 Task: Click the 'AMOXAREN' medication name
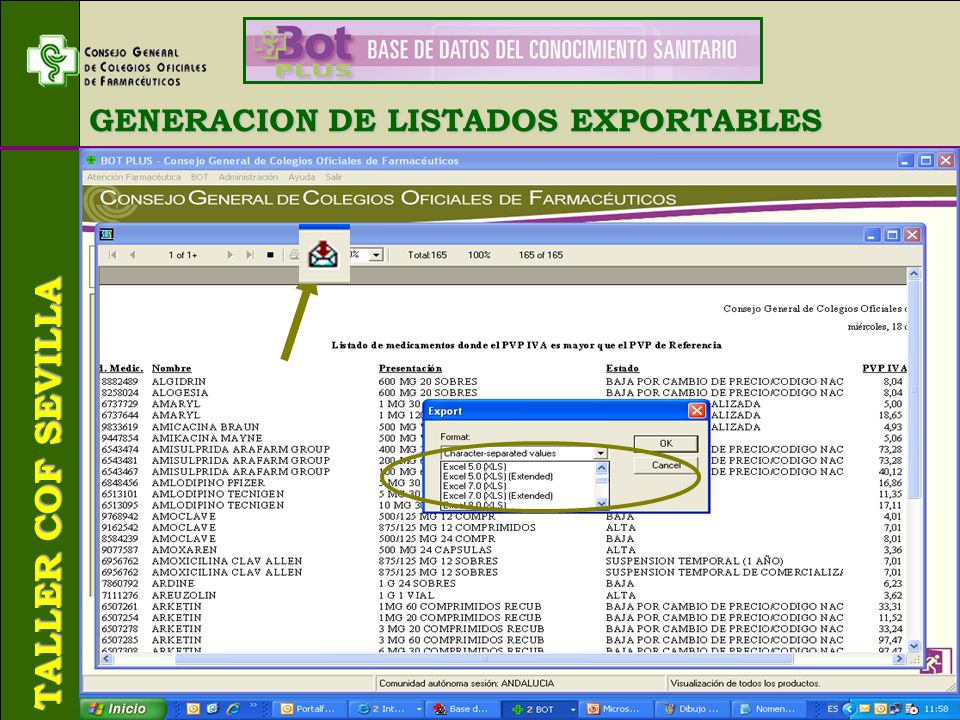coord(184,550)
